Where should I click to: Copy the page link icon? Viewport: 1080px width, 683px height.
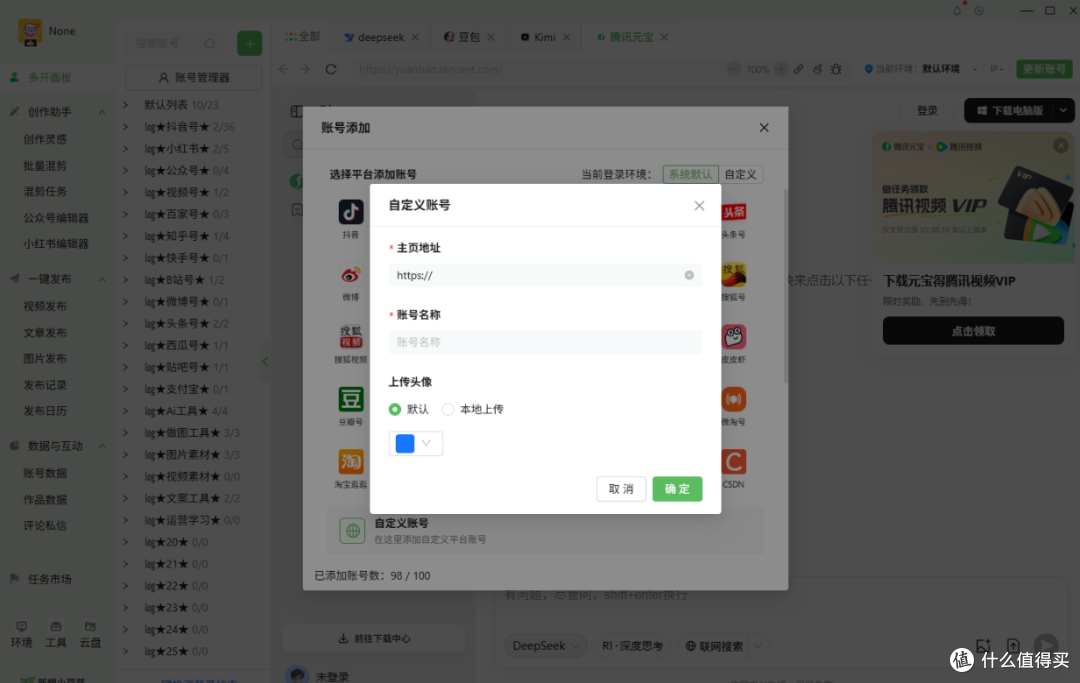click(x=799, y=69)
